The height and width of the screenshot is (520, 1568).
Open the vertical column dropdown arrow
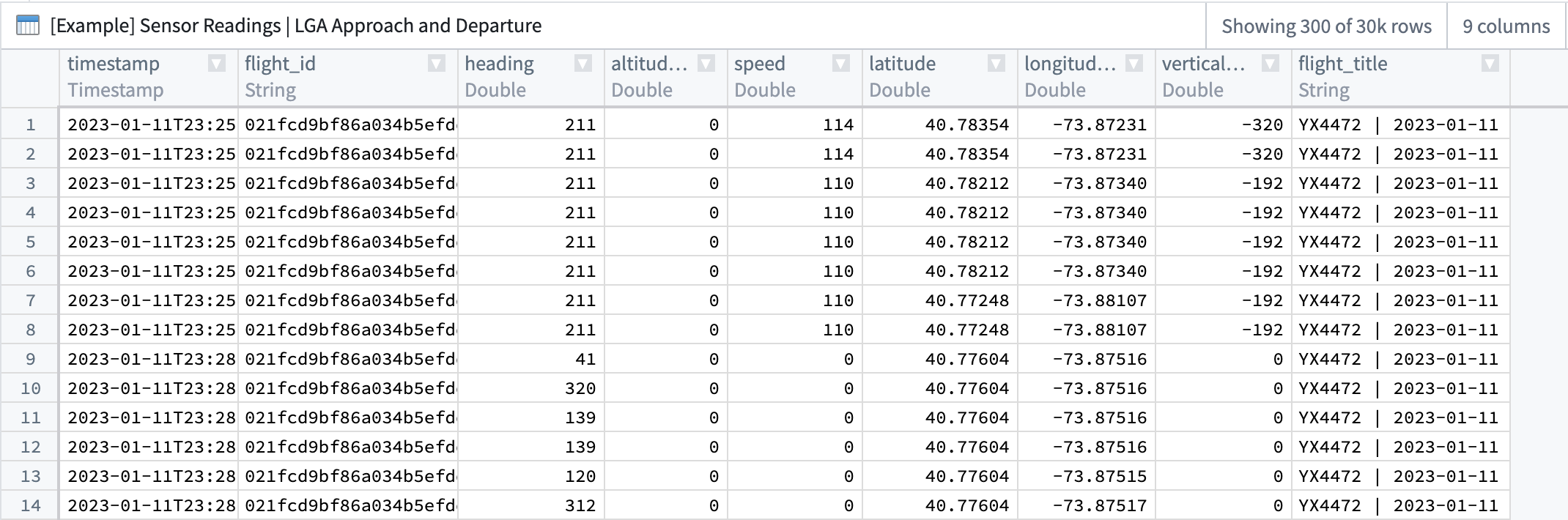pos(1271,64)
